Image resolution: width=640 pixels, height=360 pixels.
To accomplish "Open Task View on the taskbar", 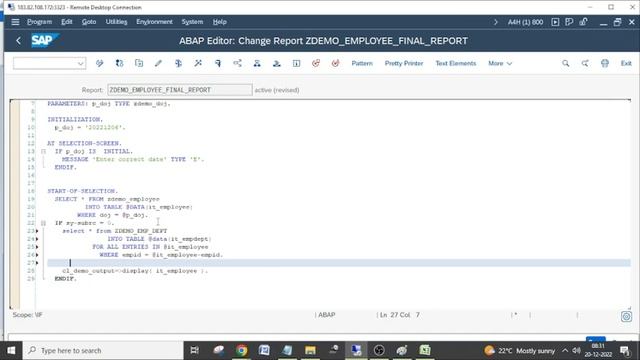I will coord(195,350).
